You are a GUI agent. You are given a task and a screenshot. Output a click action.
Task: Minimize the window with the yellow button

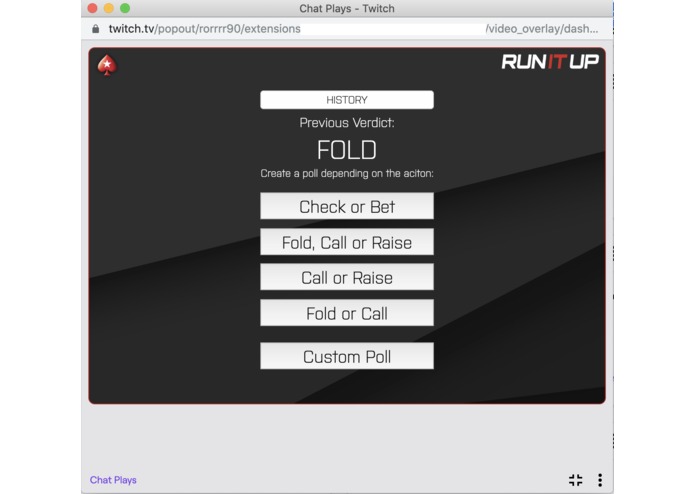click(x=109, y=8)
